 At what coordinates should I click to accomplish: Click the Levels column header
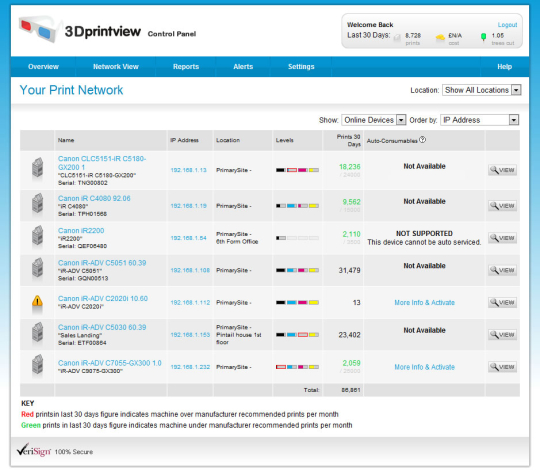click(x=284, y=140)
